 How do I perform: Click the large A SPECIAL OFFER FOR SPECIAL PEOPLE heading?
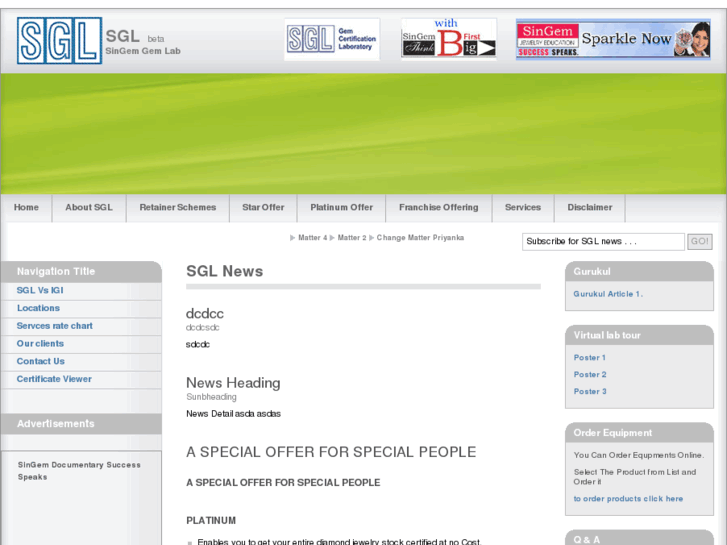click(331, 452)
